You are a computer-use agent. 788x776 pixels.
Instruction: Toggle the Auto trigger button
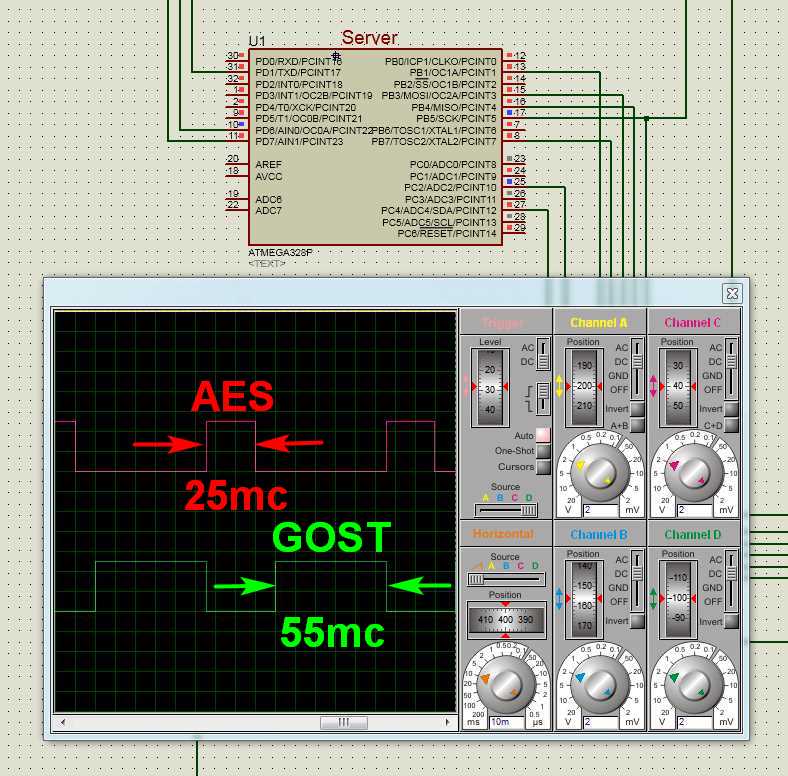tap(543, 435)
